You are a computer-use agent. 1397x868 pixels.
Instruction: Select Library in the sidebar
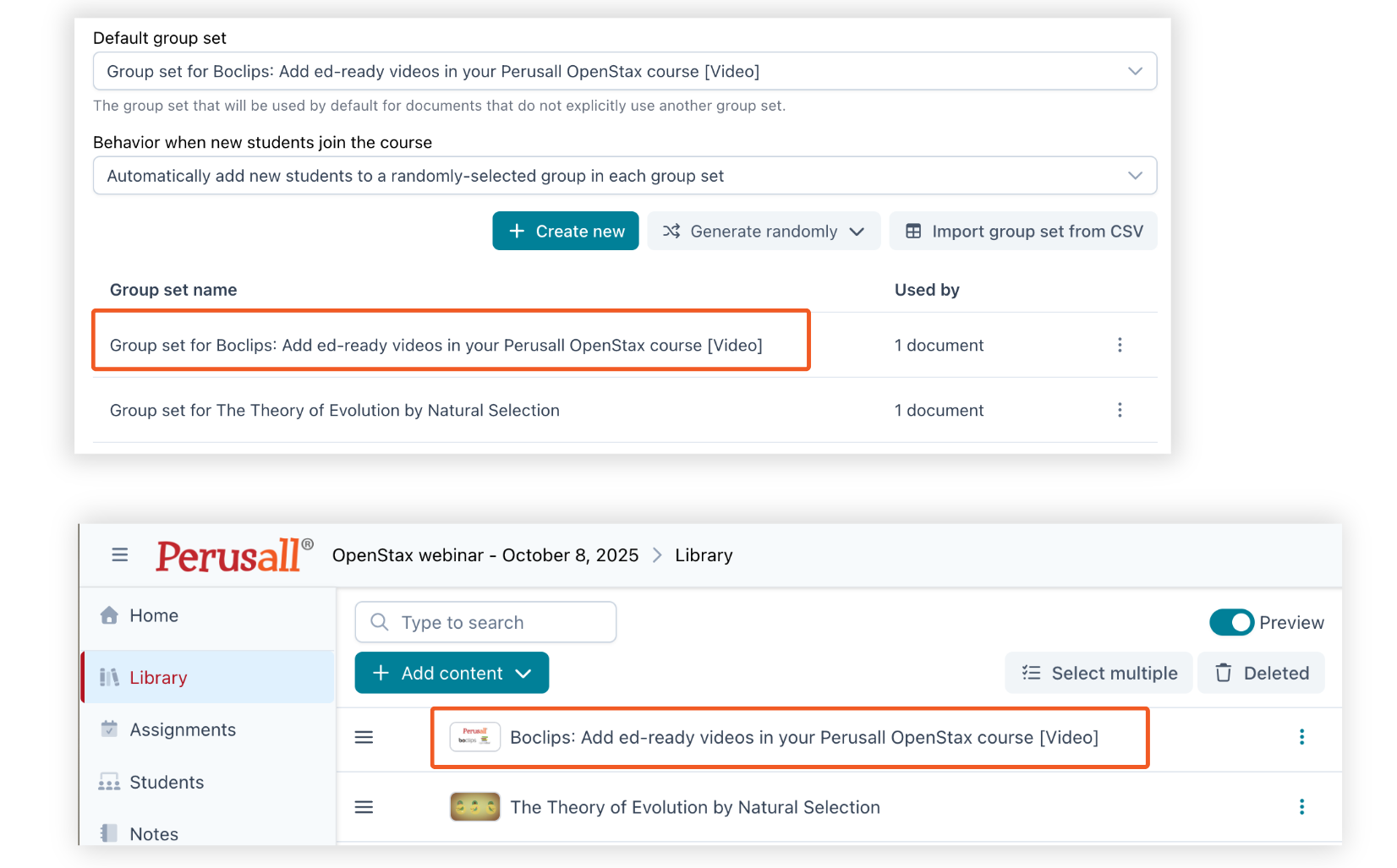[x=208, y=677]
